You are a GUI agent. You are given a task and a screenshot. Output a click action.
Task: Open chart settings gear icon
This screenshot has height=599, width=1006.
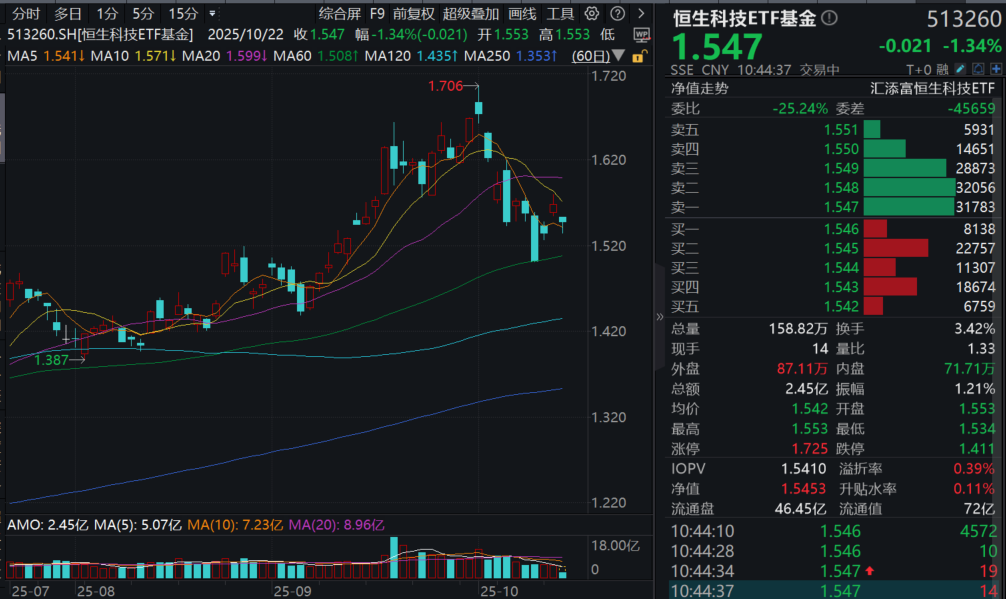tap(592, 14)
